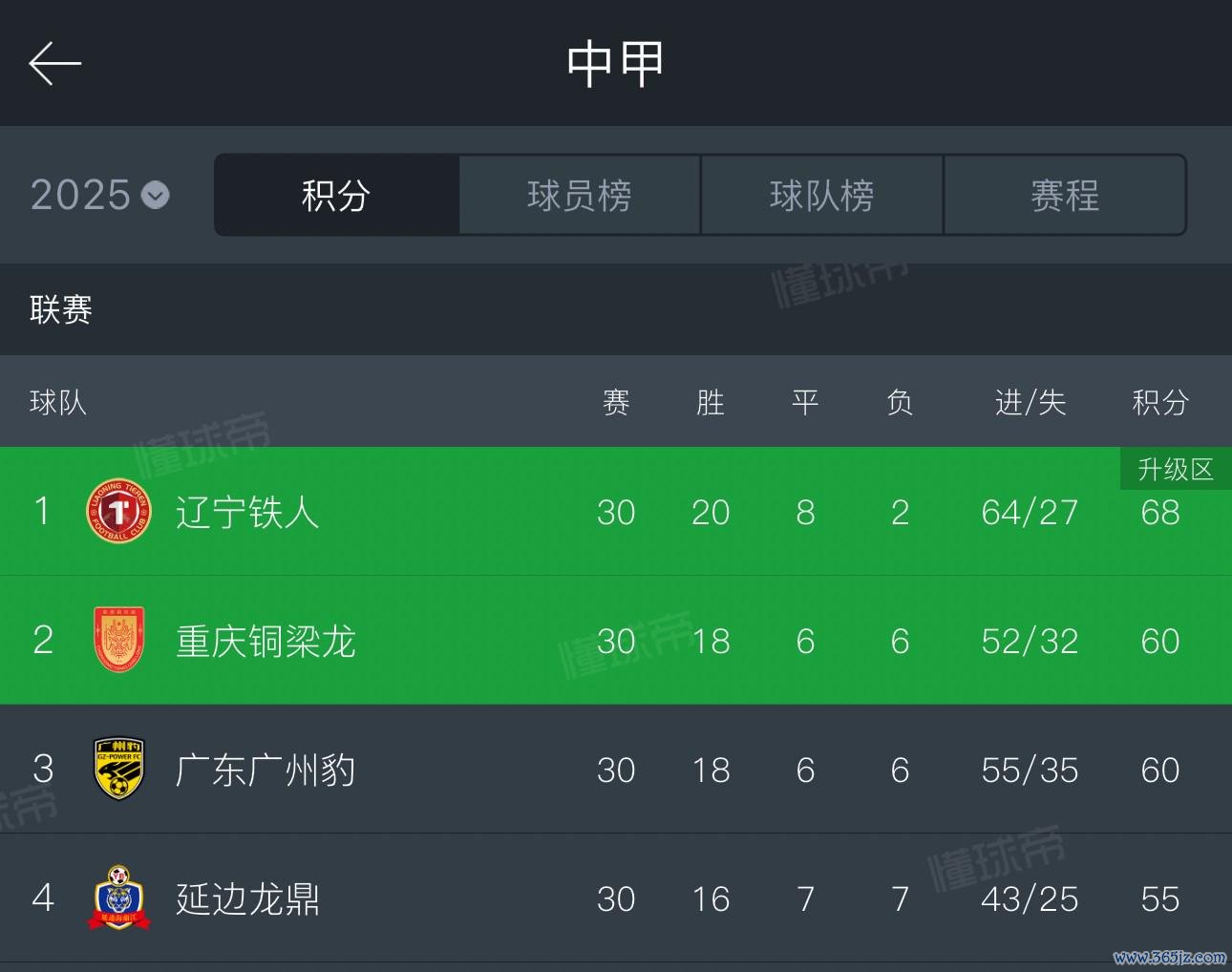1232x972 pixels.
Task: Select the 广东广州豹 team name
Action: [266, 771]
